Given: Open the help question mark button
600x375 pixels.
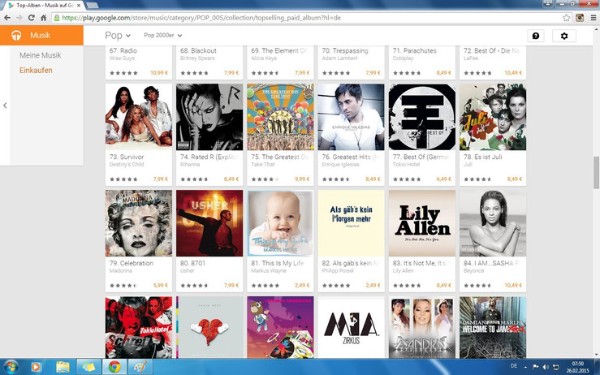Looking at the screenshot, I should point(536,36).
